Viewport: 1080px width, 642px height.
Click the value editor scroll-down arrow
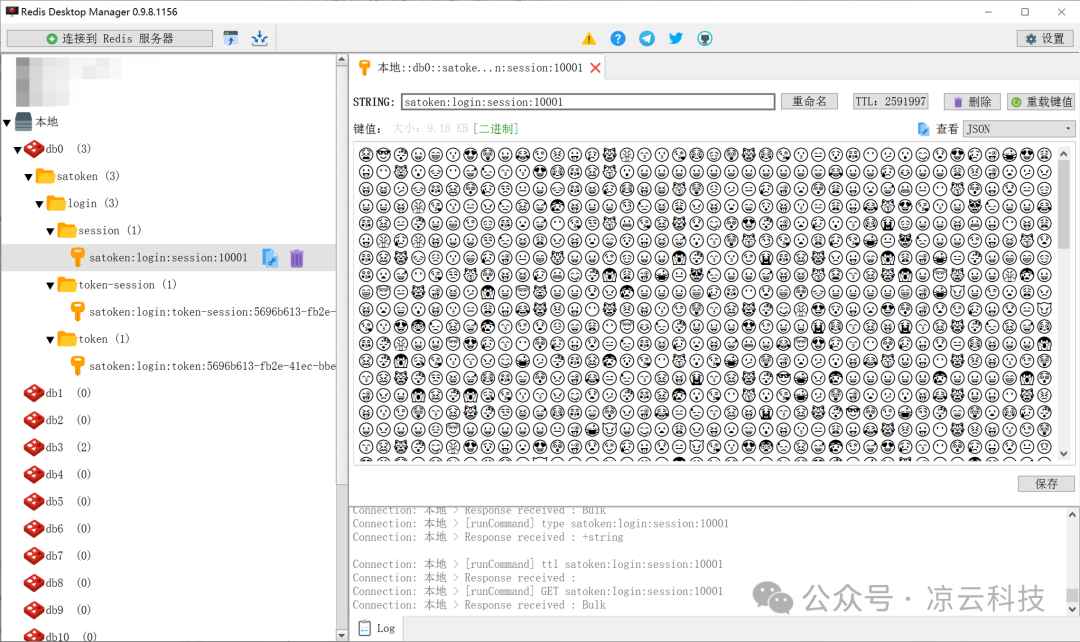click(x=1064, y=453)
